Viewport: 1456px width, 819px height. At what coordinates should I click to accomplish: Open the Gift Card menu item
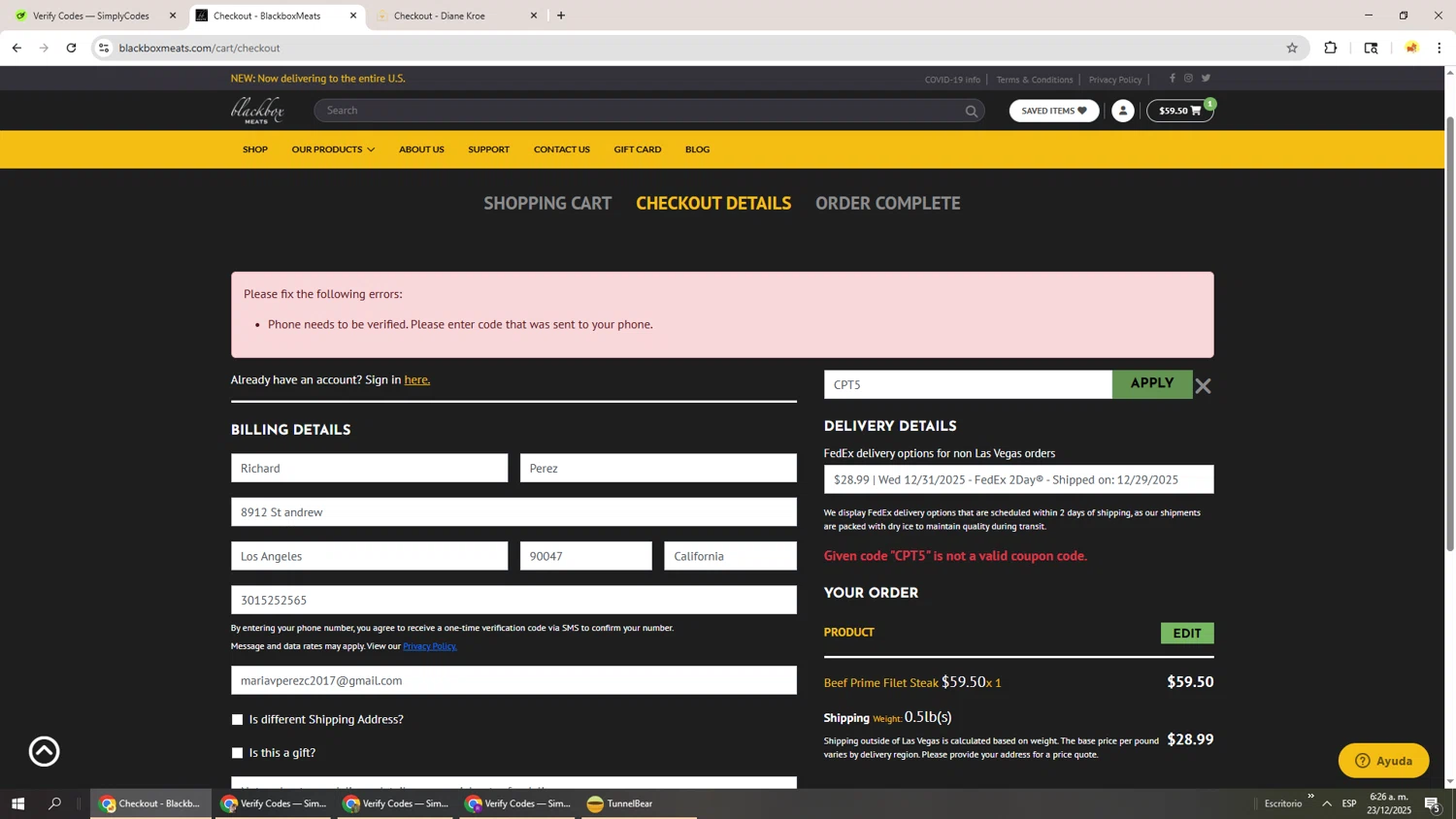(637, 149)
